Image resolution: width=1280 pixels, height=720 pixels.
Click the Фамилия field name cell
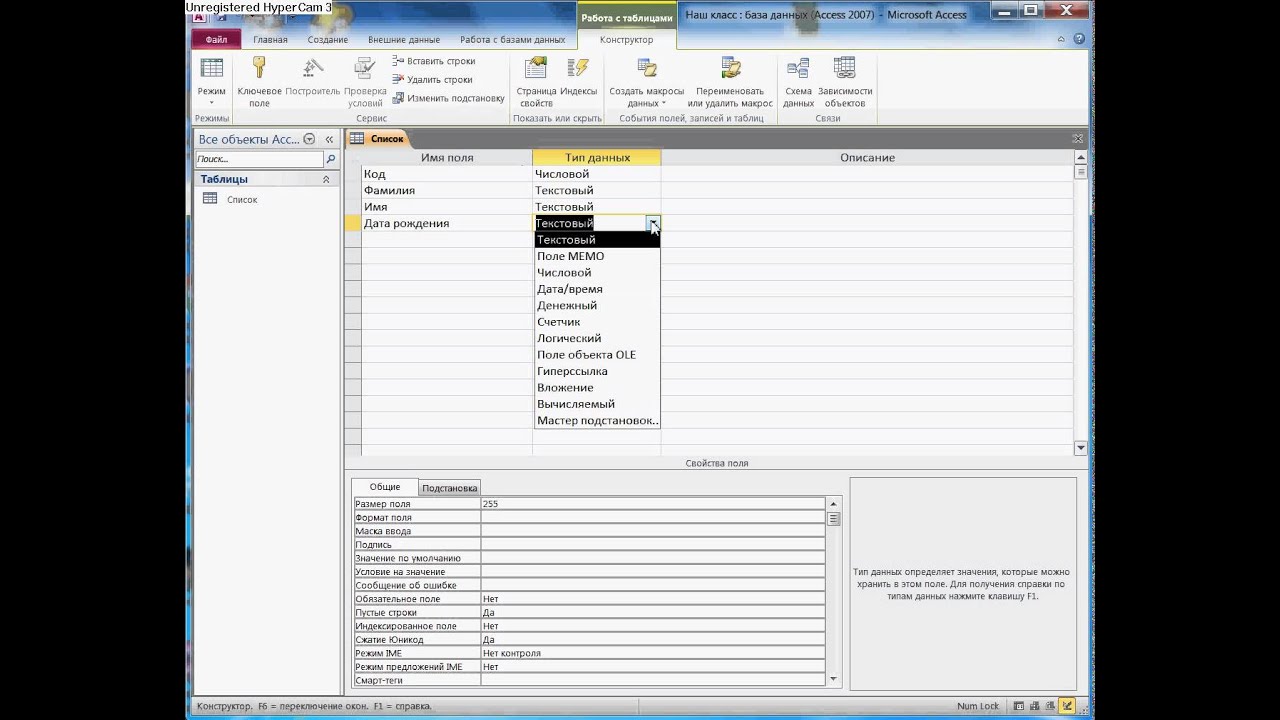447,190
